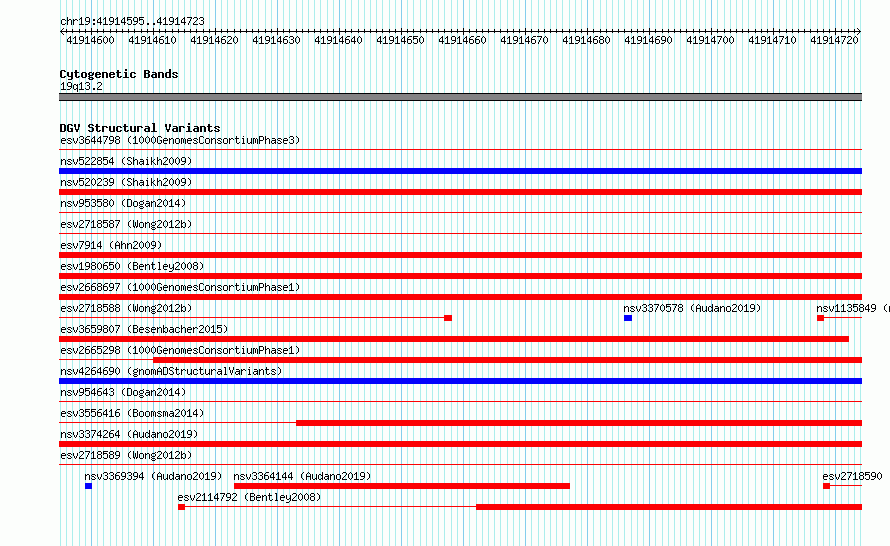This screenshot has width=890, height=546.
Task: Click ruler position 41914670
Action: [524, 40]
